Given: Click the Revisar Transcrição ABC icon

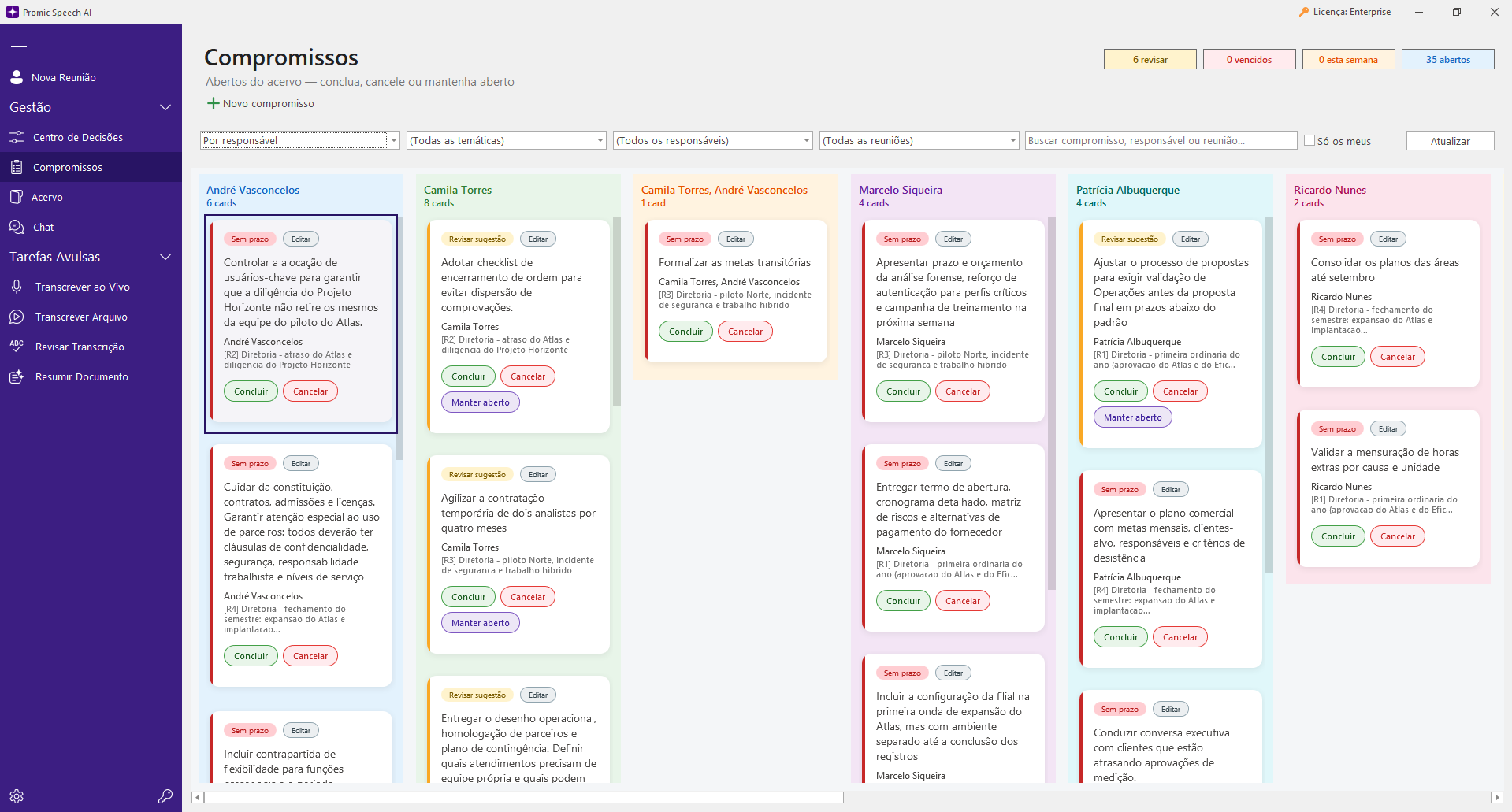Looking at the screenshot, I should [17, 346].
